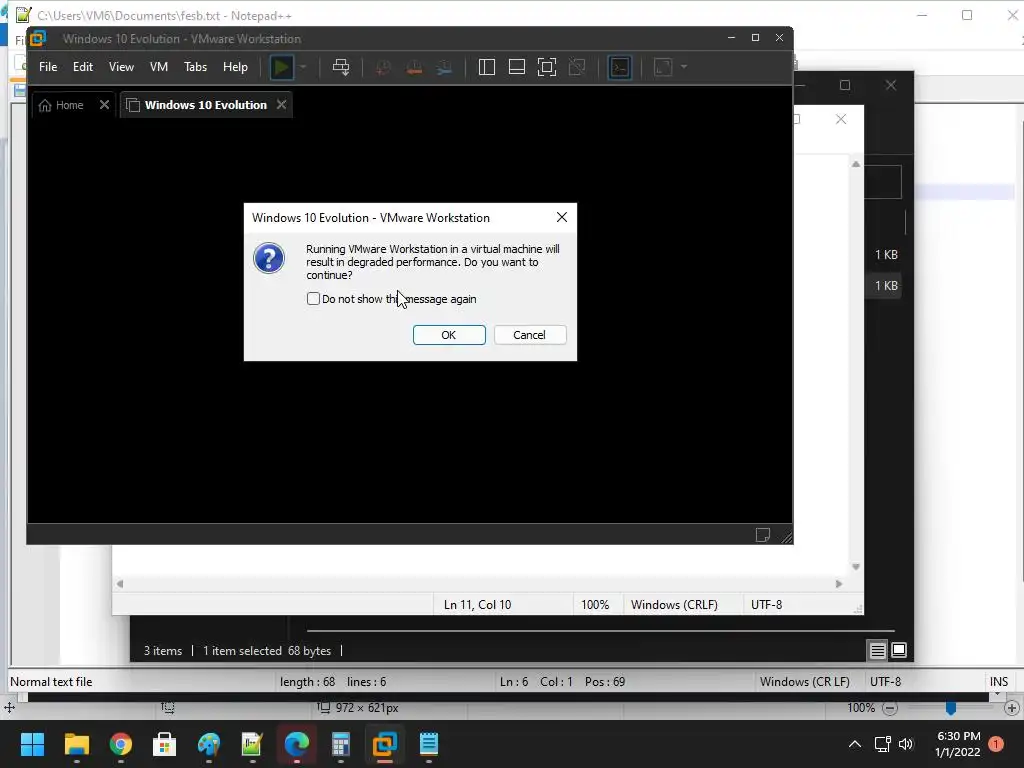The width and height of the screenshot is (1024, 768).
Task: Click the scroll right arrow in Notepad
Action: 839,584
